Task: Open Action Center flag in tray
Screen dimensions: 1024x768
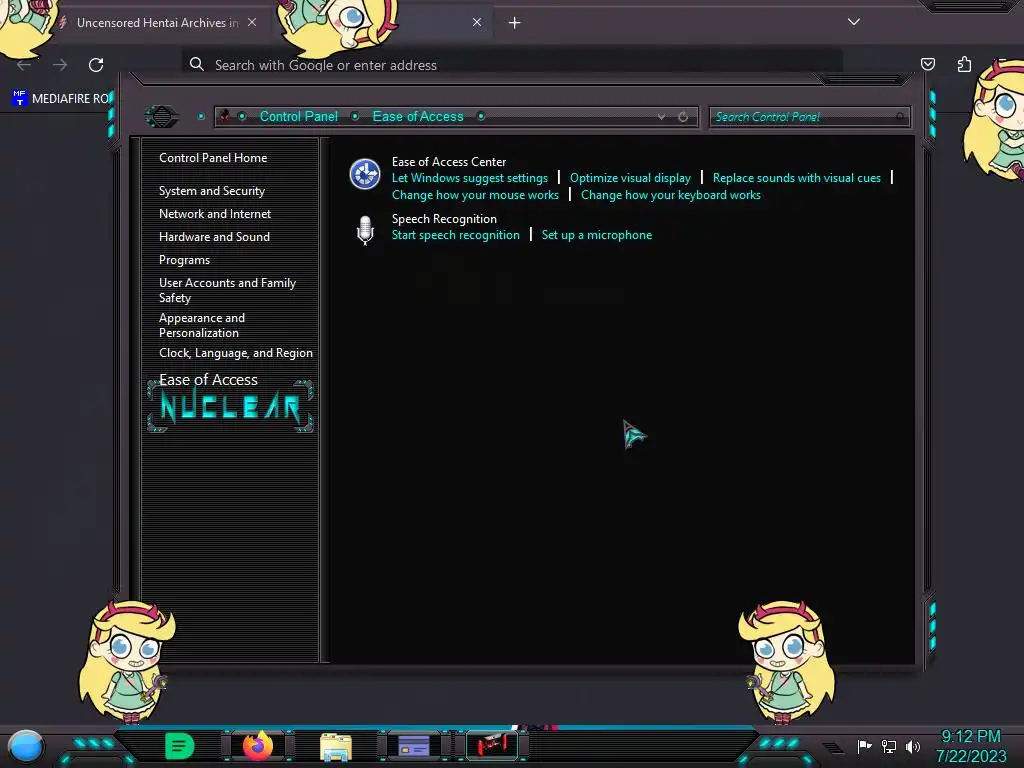Action: pos(865,746)
